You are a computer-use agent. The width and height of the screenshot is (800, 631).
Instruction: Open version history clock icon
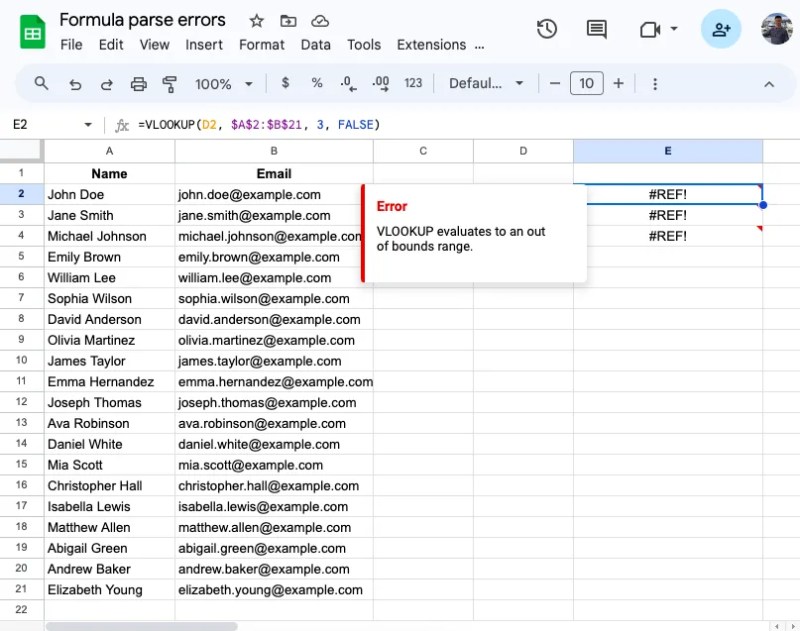click(546, 29)
